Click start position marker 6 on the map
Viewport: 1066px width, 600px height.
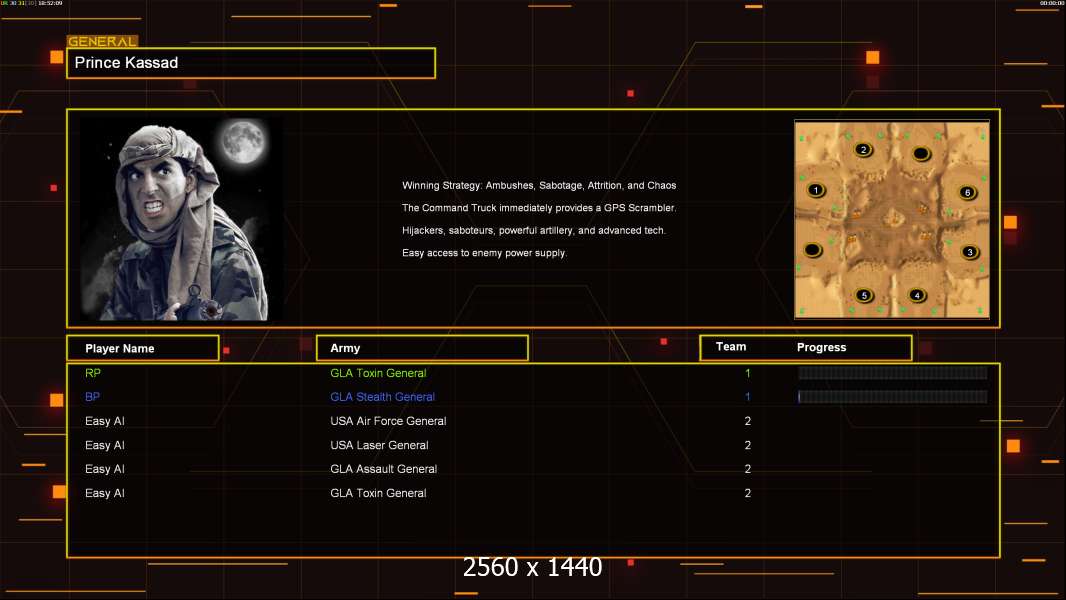click(x=966, y=192)
